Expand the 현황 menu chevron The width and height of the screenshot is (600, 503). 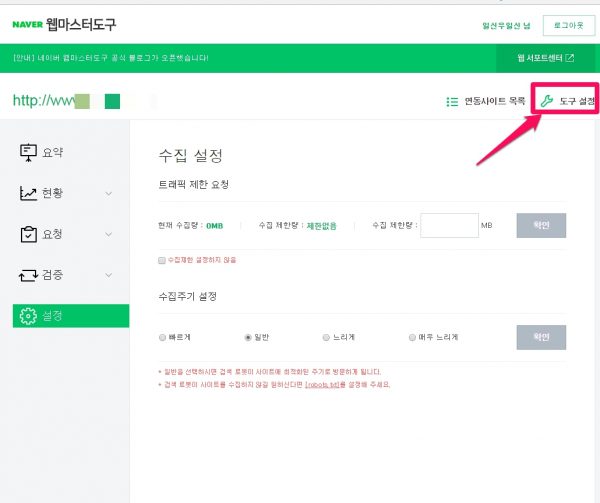(x=109, y=194)
